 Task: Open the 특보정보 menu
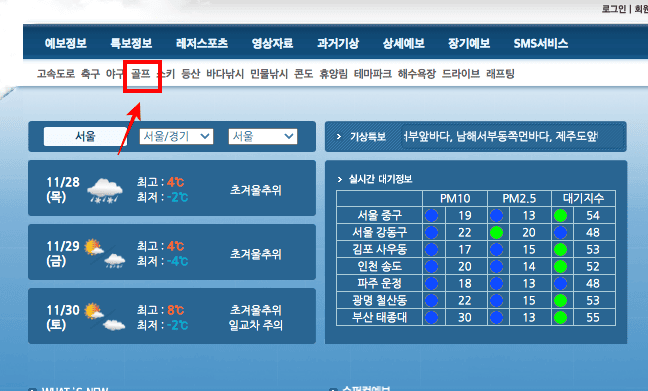coord(131,43)
